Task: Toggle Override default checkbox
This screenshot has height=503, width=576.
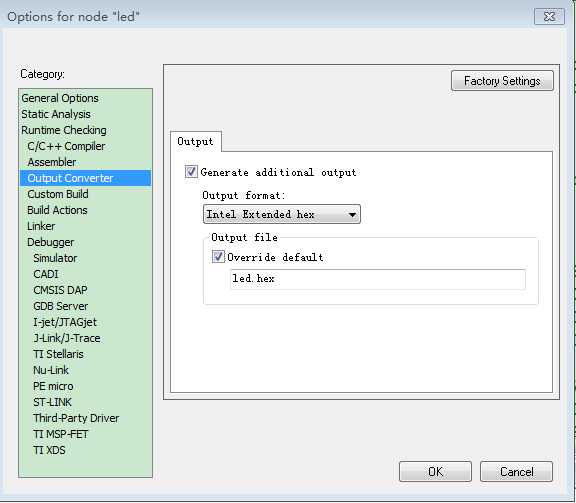Action: coord(218,256)
